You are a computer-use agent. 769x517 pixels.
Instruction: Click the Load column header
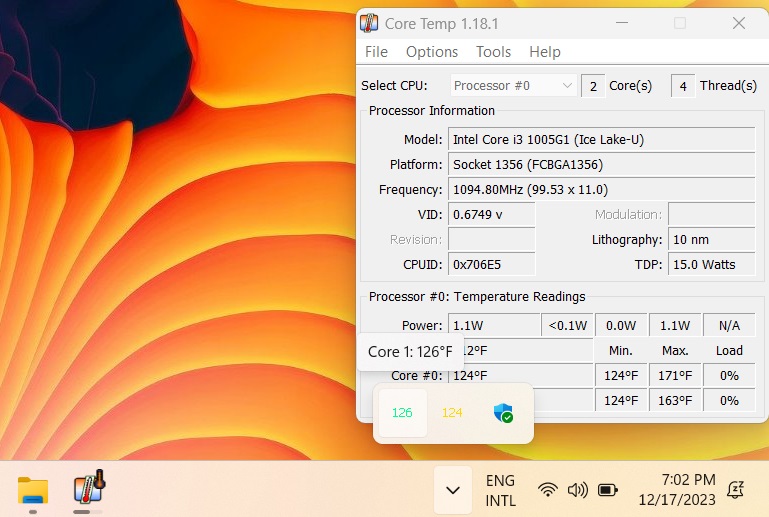pos(729,350)
